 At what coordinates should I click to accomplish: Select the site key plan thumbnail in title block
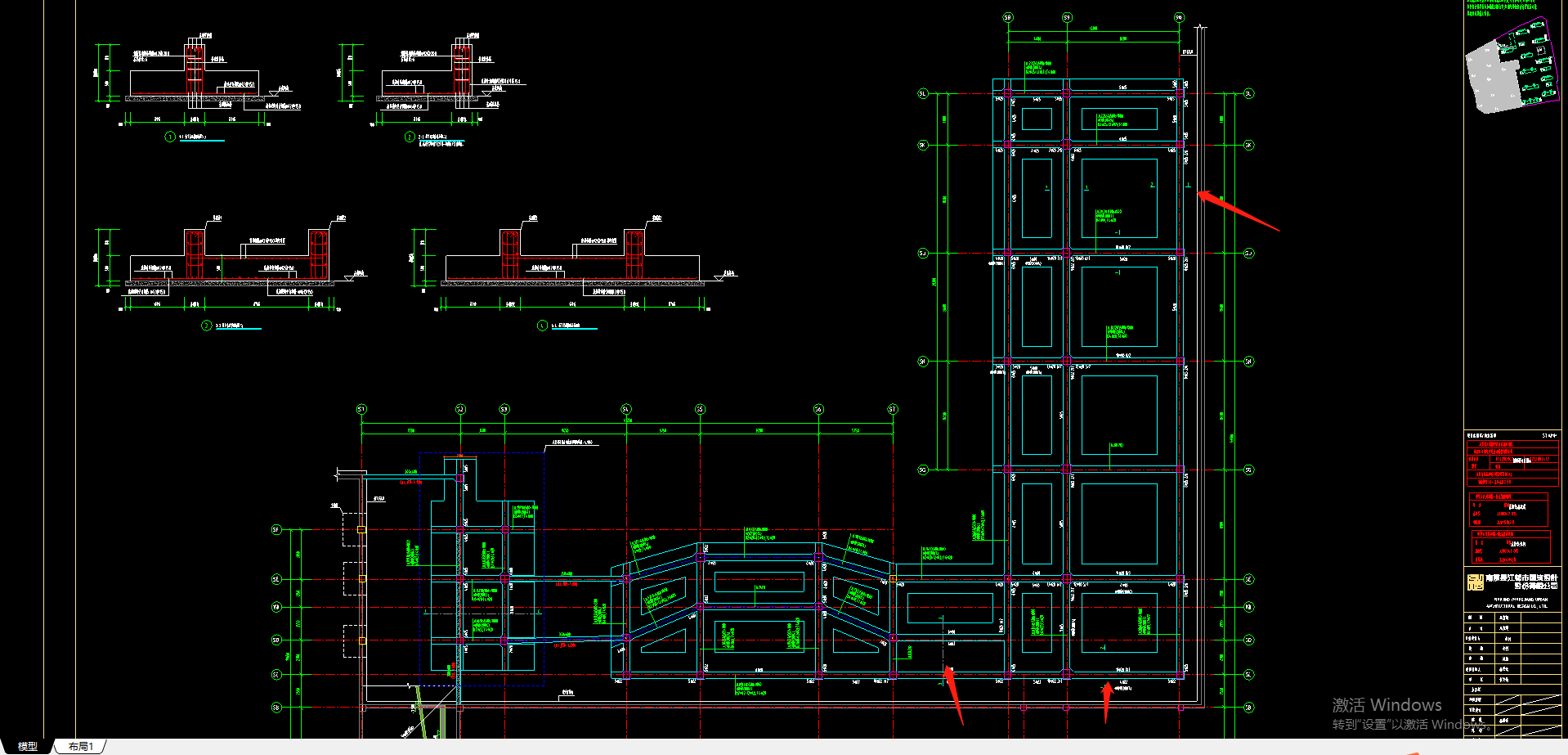click(1512, 65)
